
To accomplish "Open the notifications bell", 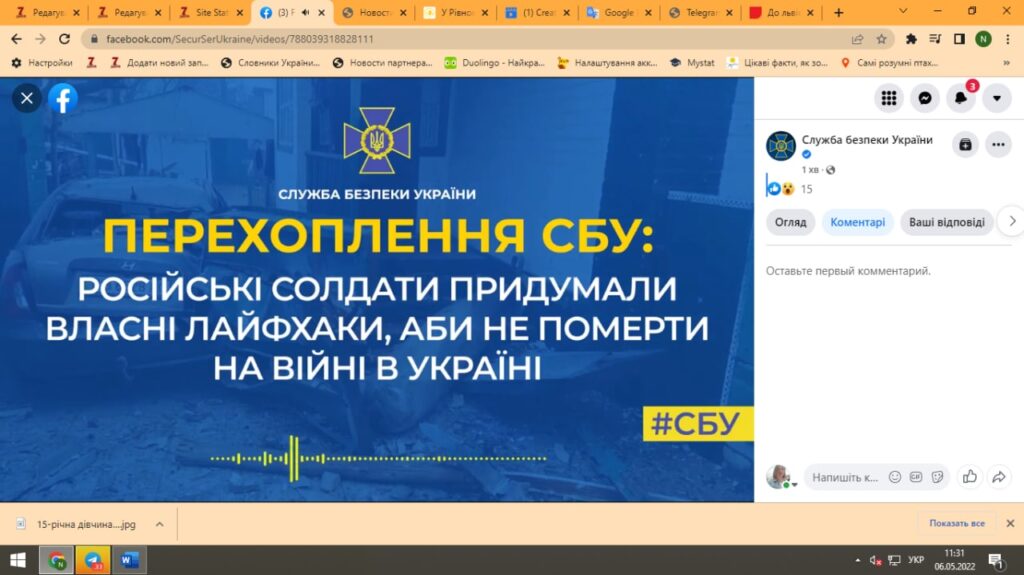I will point(961,98).
